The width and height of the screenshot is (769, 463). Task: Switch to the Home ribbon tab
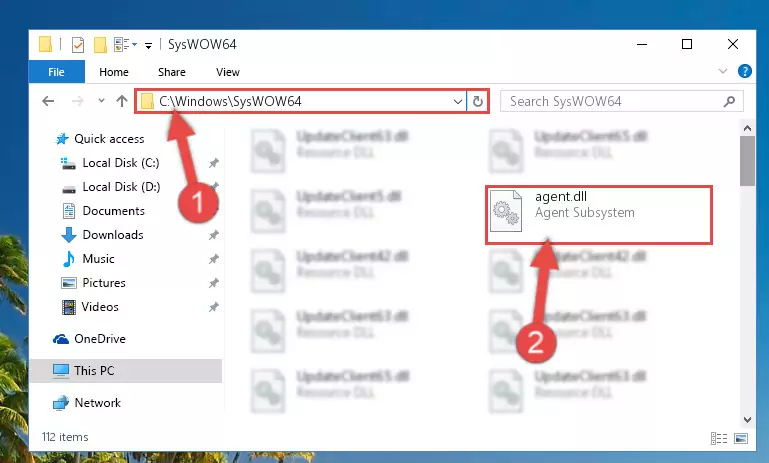coord(114,72)
